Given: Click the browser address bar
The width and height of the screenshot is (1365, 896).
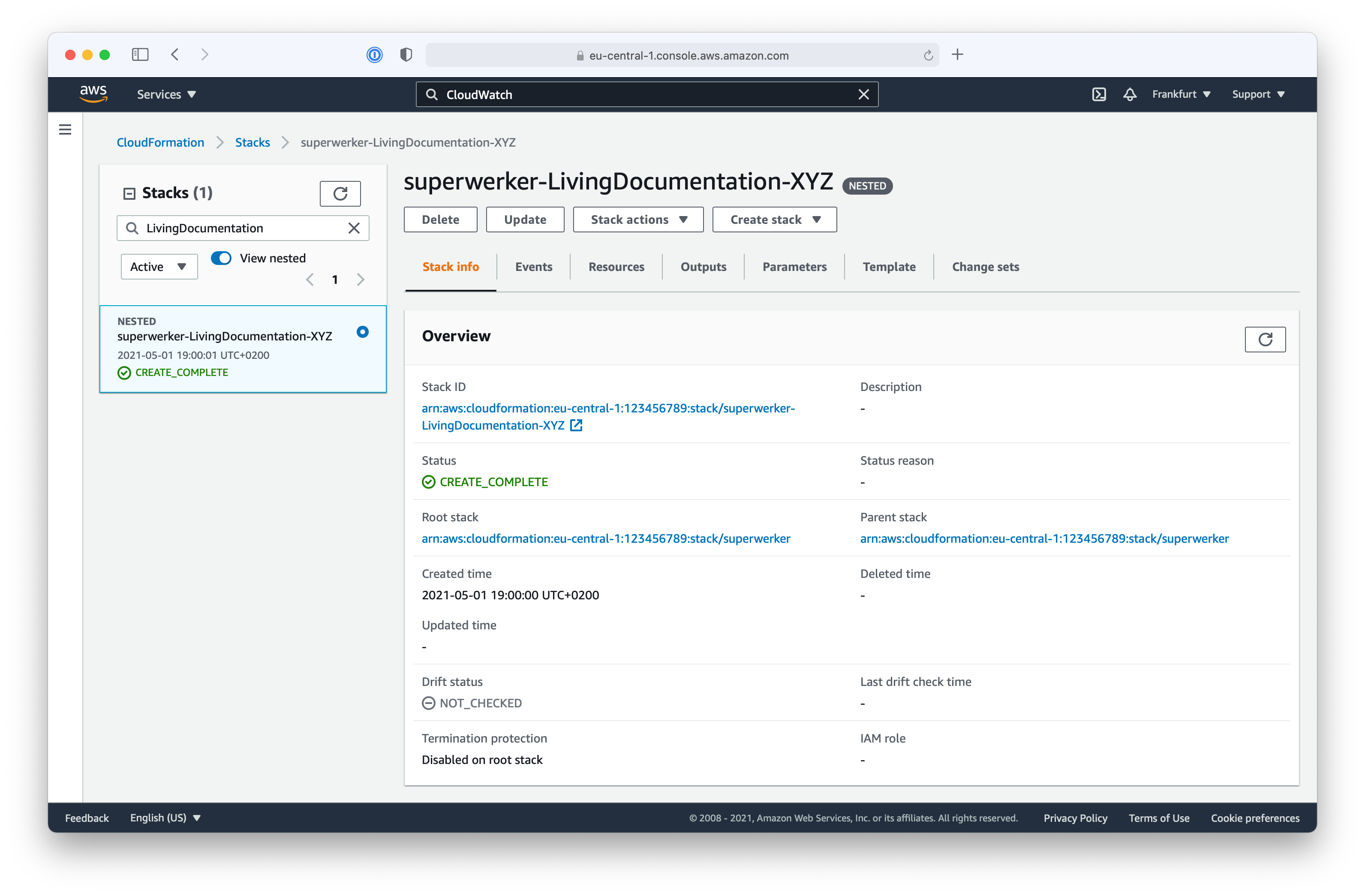Looking at the screenshot, I should [x=682, y=55].
